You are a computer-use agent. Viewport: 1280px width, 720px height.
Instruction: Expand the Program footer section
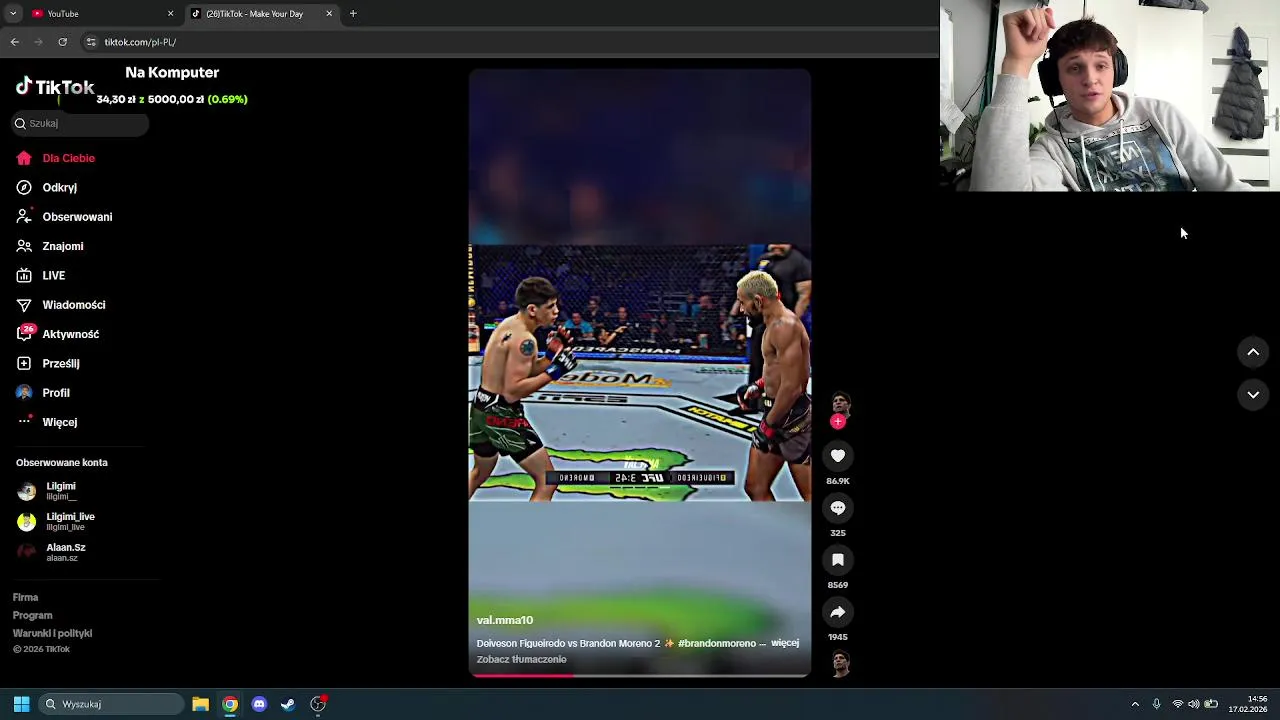click(x=32, y=615)
